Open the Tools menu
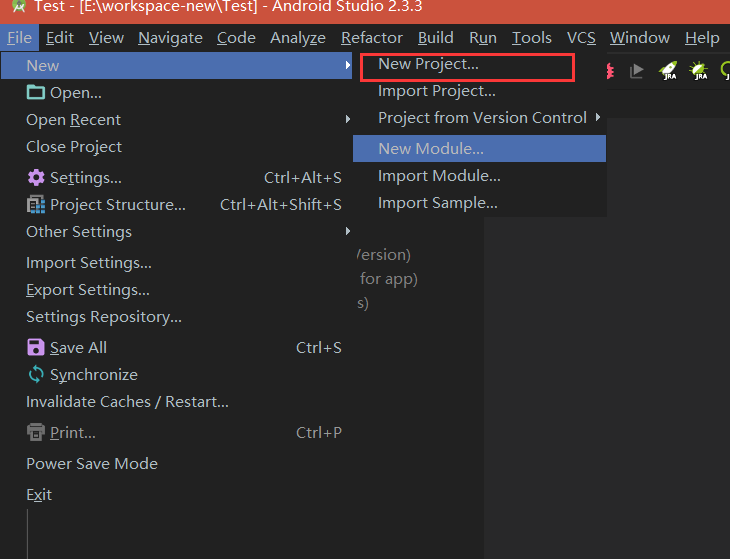730x559 pixels. point(532,38)
